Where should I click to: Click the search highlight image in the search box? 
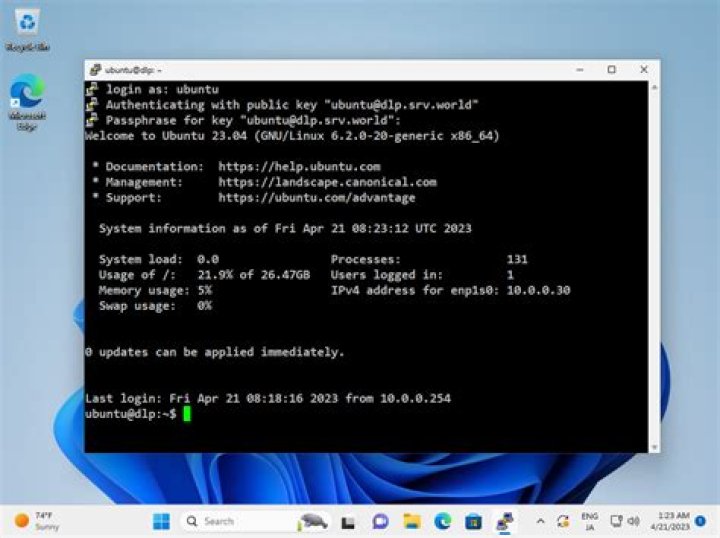point(313,521)
